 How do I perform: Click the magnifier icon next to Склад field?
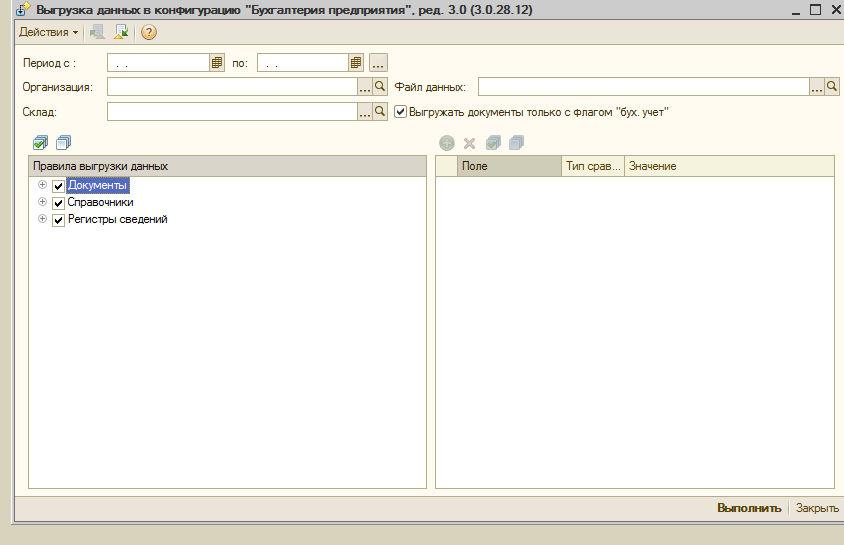pyautogui.click(x=380, y=112)
